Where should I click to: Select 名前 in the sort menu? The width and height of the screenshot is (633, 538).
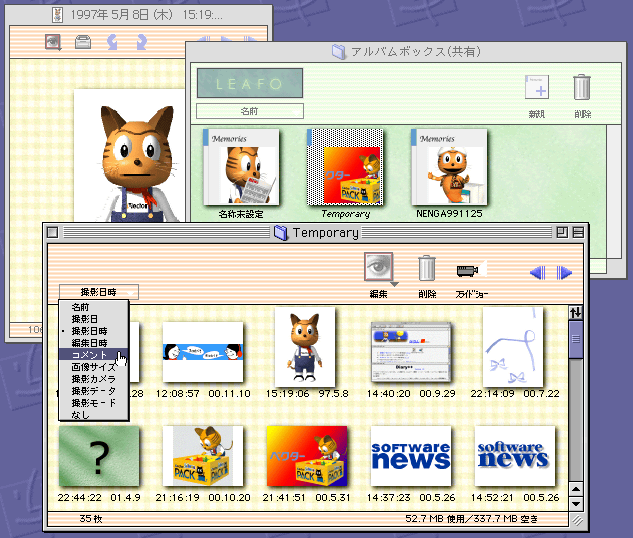tap(94, 307)
